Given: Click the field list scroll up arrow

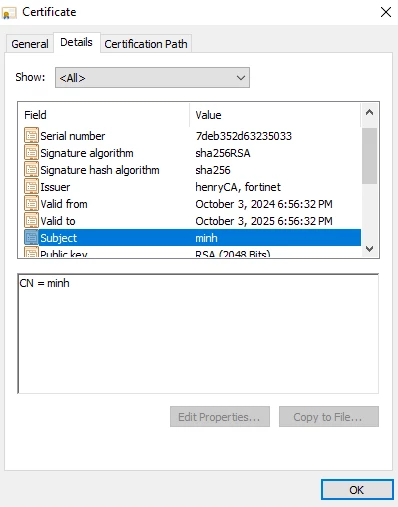Looking at the screenshot, I should click(369, 112).
